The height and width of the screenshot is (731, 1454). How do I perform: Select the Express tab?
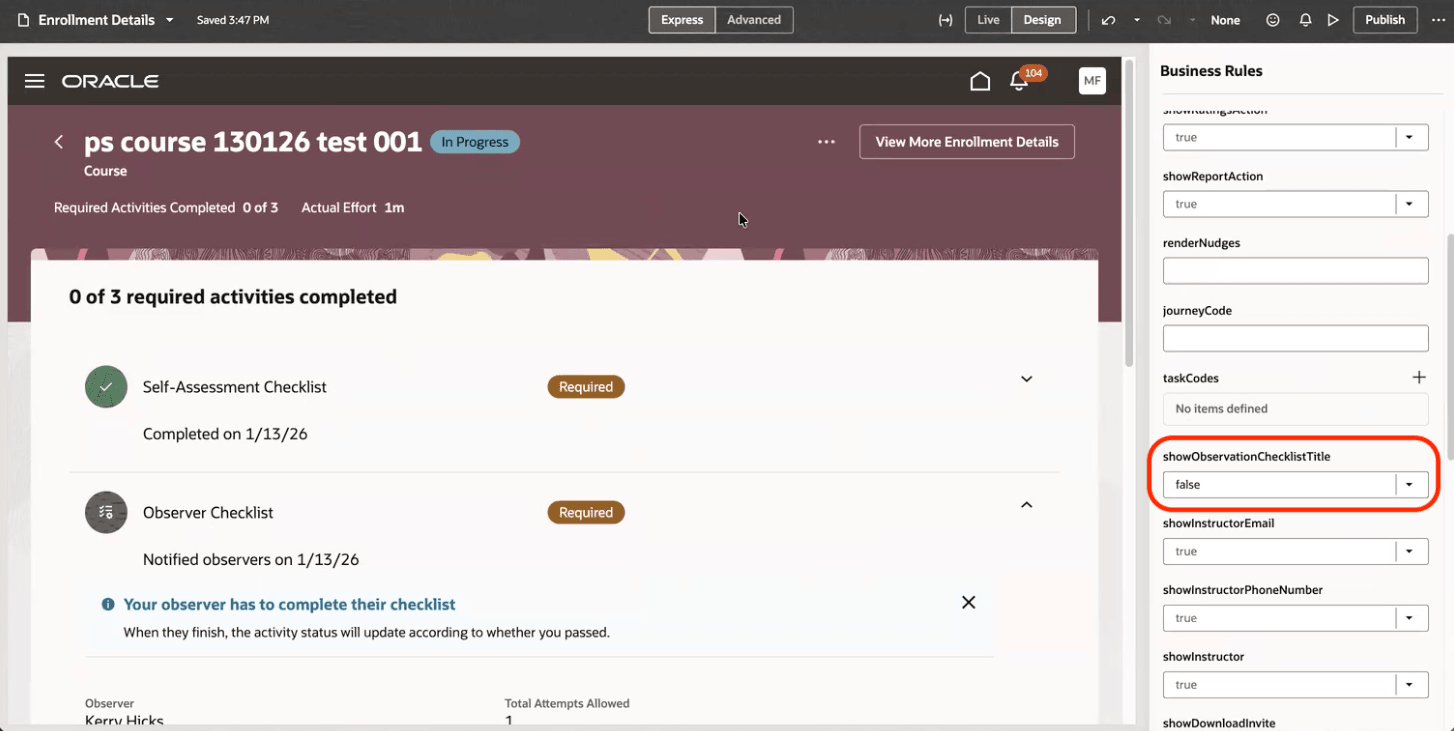pos(681,19)
